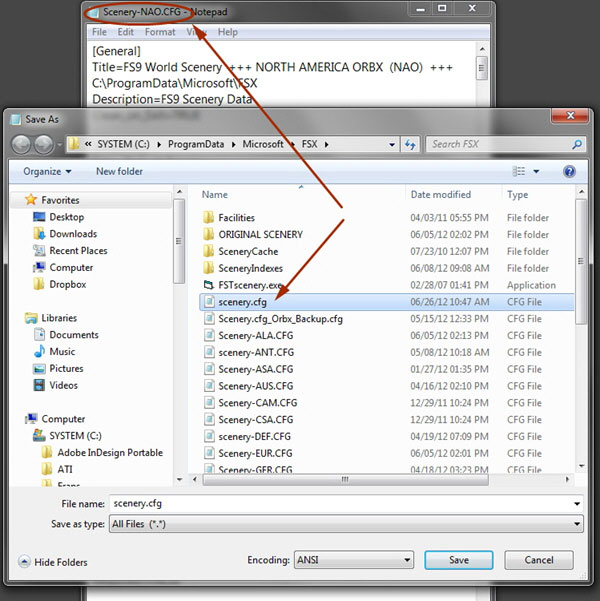Open the Save as type dropdown

coord(345,524)
